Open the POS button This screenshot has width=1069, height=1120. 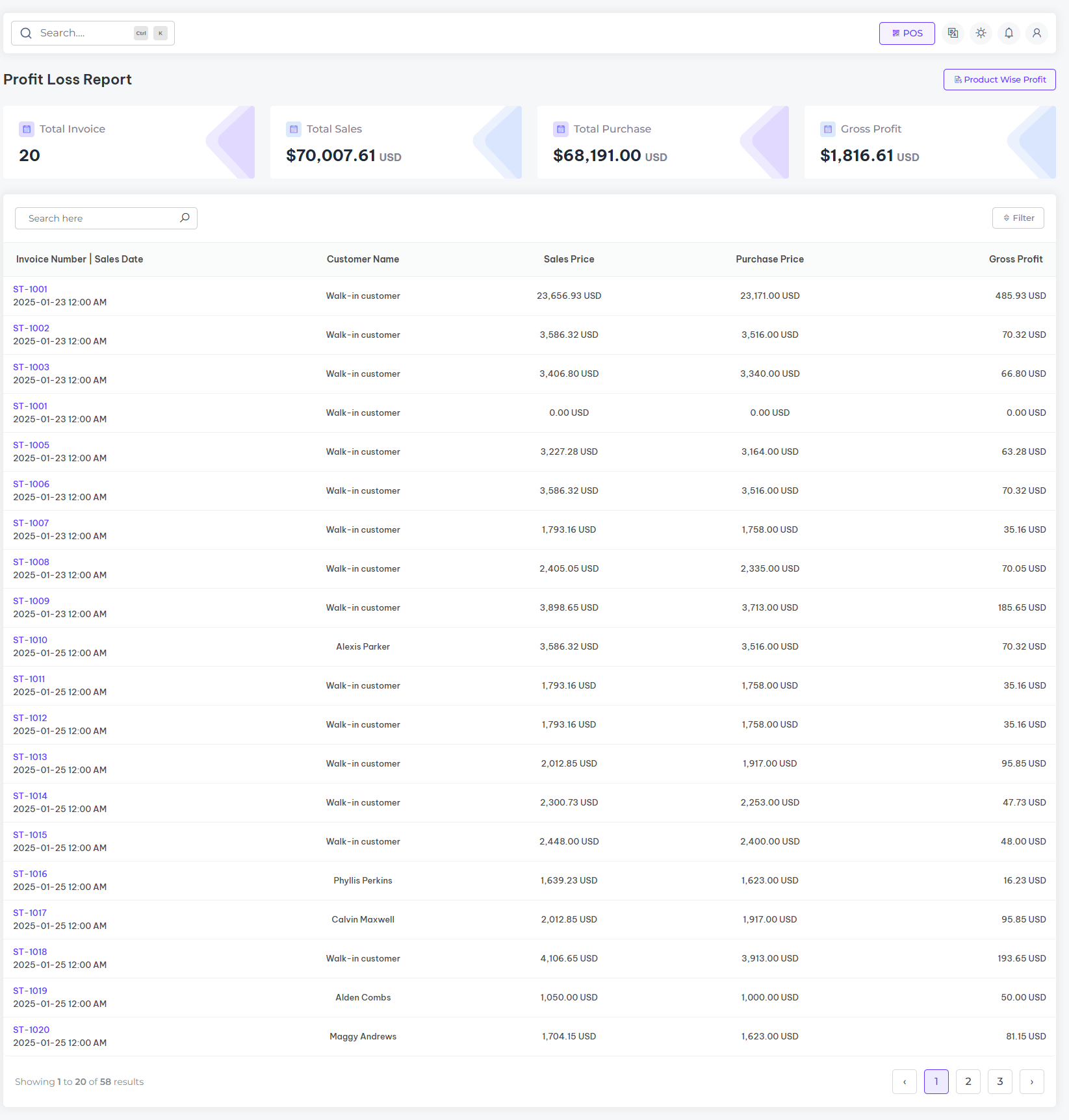pyautogui.click(x=907, y=33)
